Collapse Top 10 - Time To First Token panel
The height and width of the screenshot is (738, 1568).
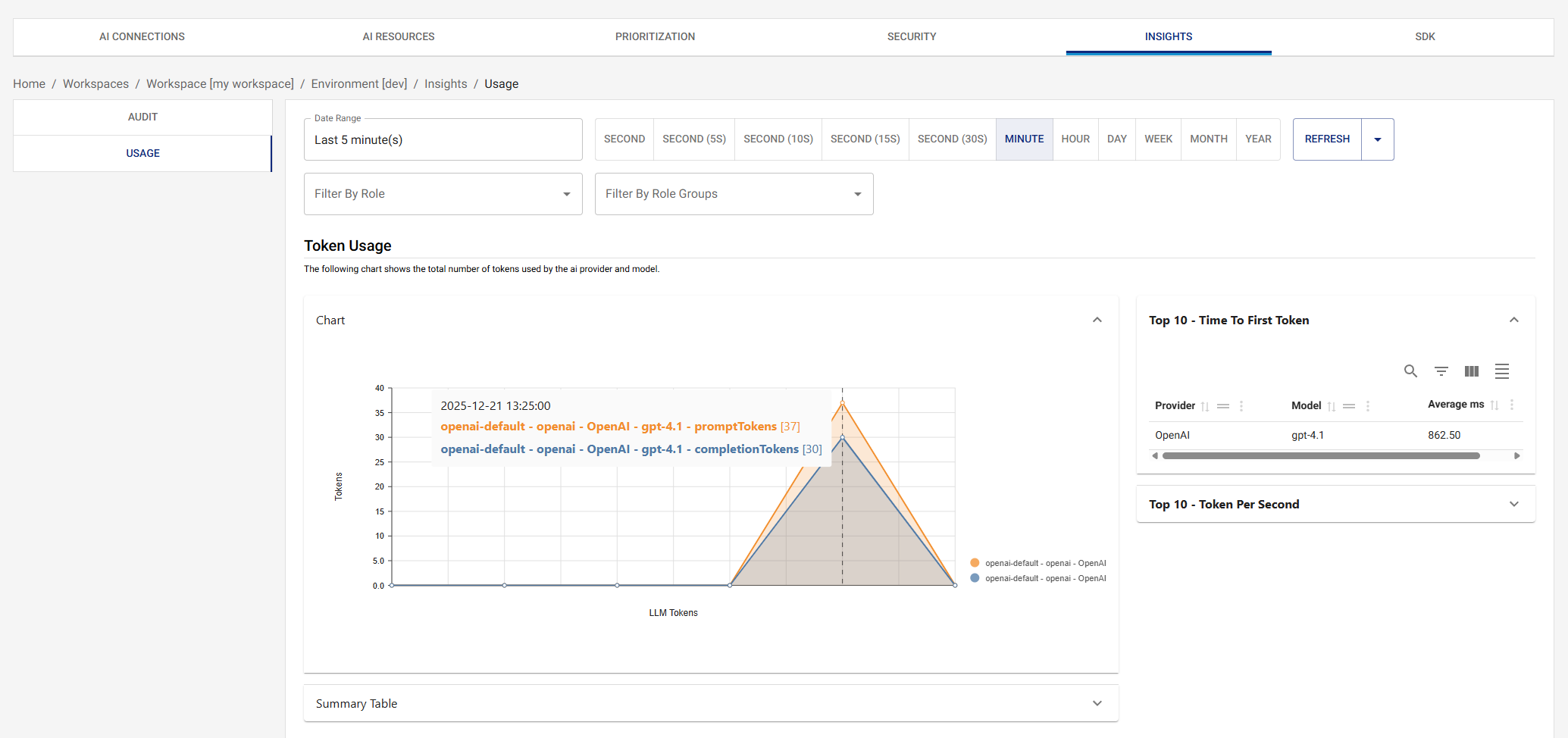click(x=1514, y=320)
